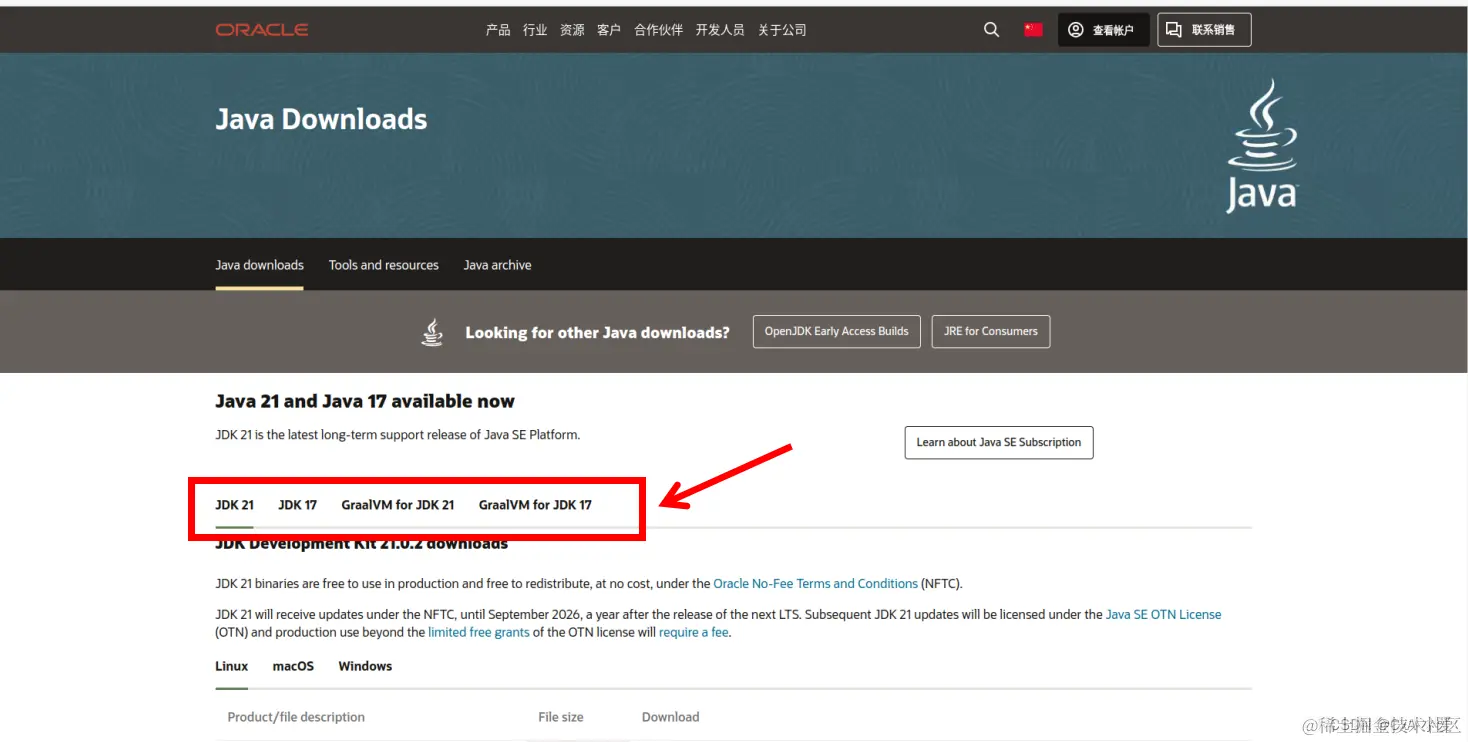
Task: Click the Java Downloads page heading
Action: (x=321, y=119)
